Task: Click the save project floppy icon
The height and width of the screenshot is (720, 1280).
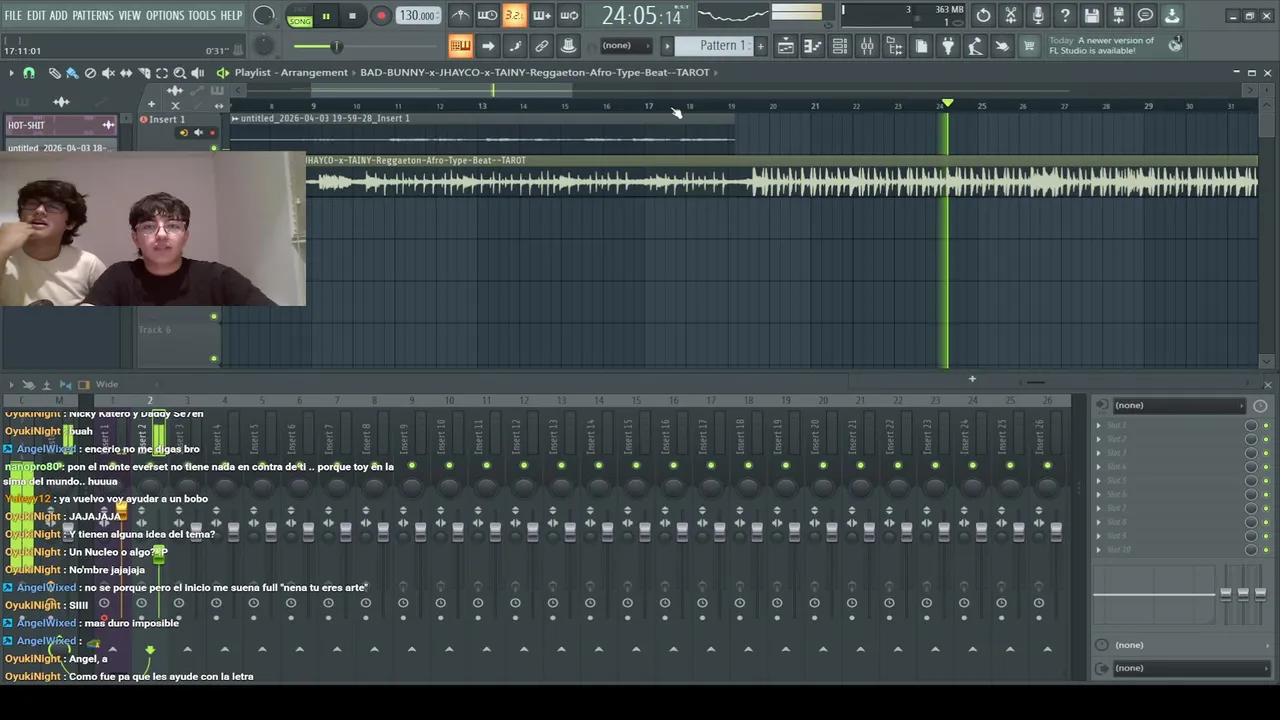Action: click(x=1092, y=15)
